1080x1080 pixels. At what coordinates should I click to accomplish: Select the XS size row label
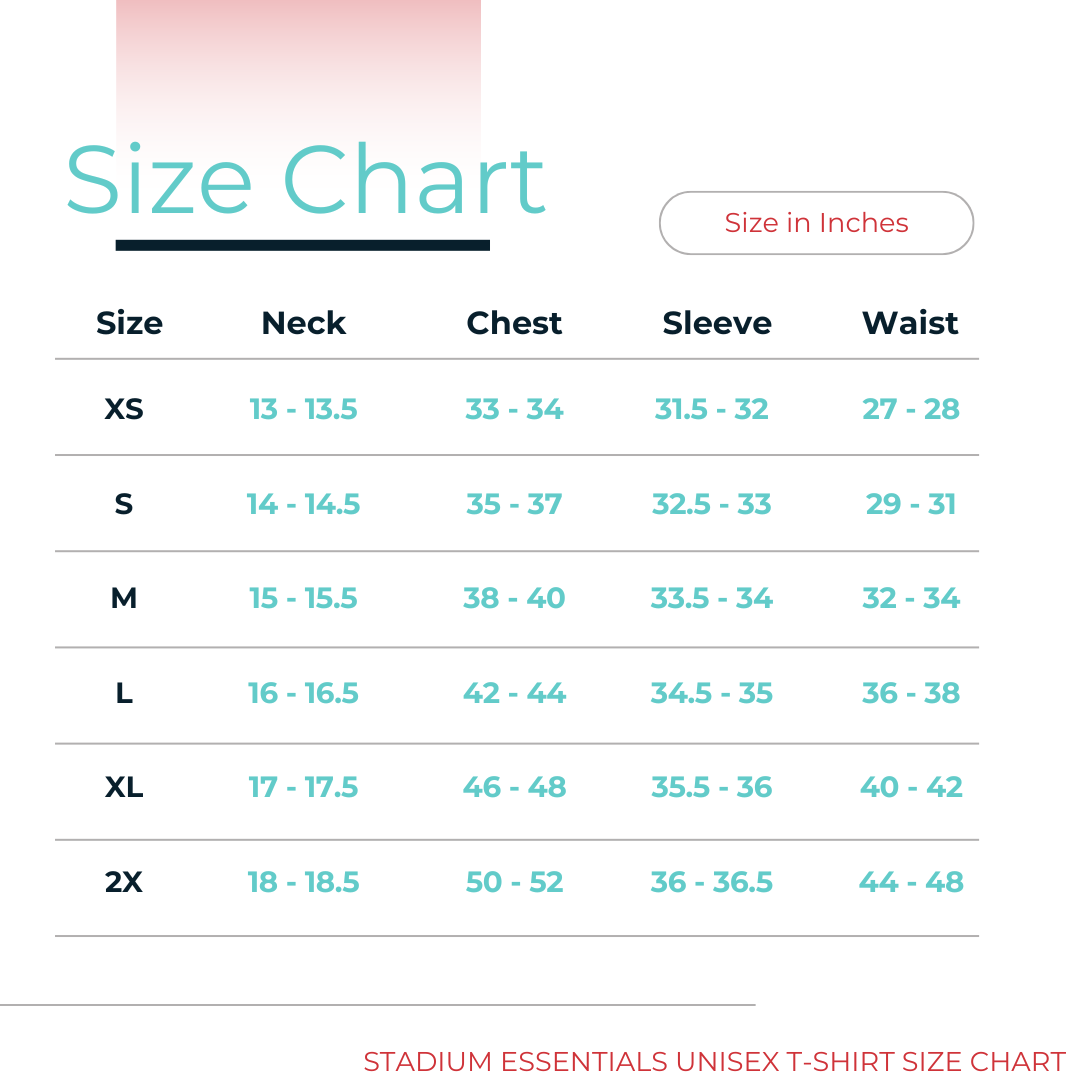pos(124,409)
